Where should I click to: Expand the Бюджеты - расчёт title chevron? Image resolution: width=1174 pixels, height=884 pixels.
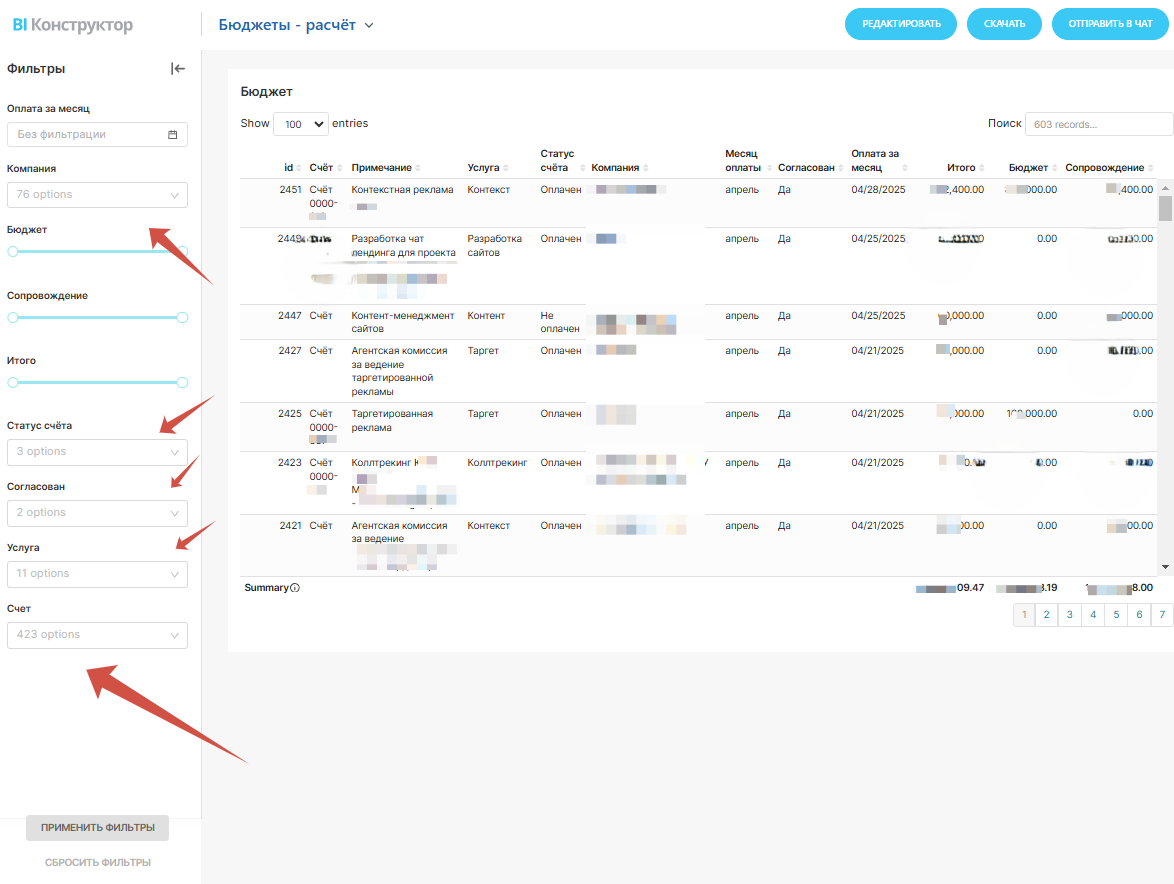[369, 26]
